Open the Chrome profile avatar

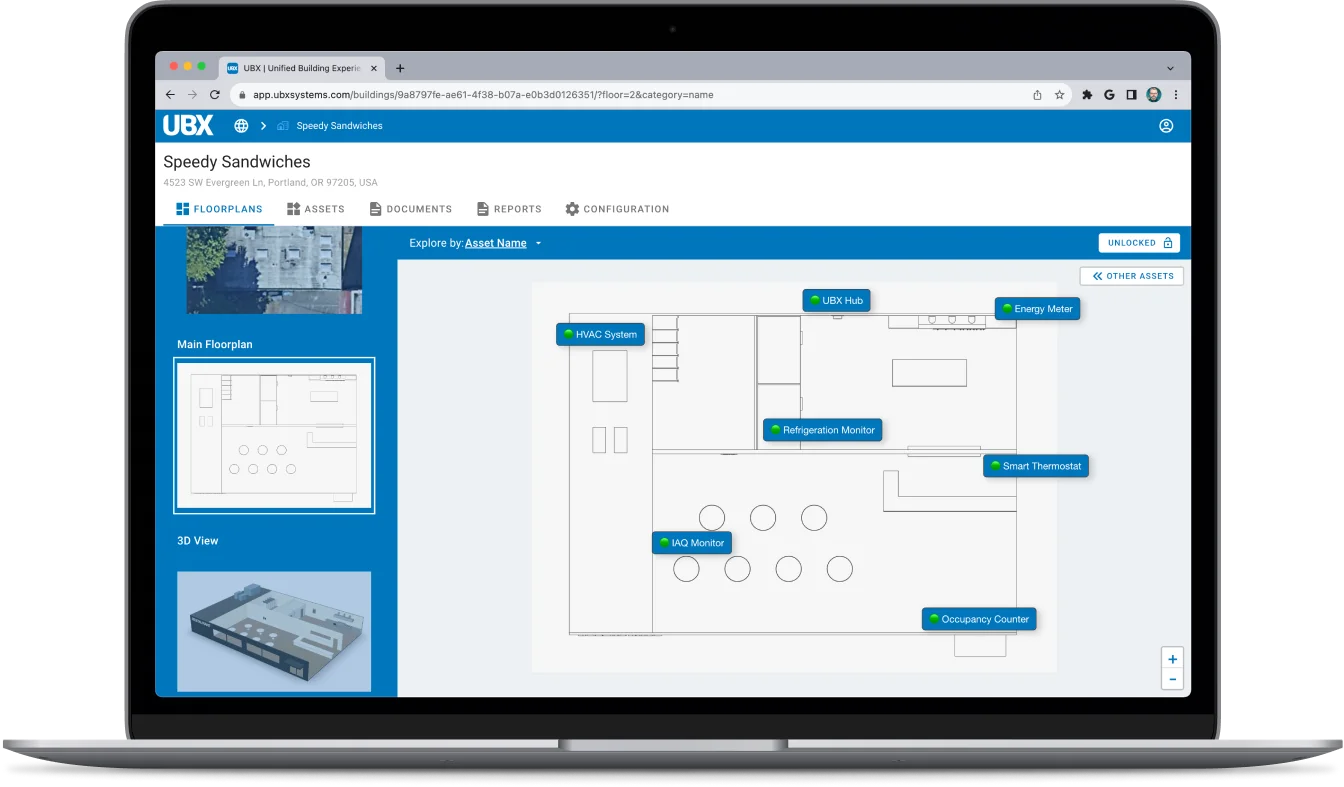coord(1153,95)
